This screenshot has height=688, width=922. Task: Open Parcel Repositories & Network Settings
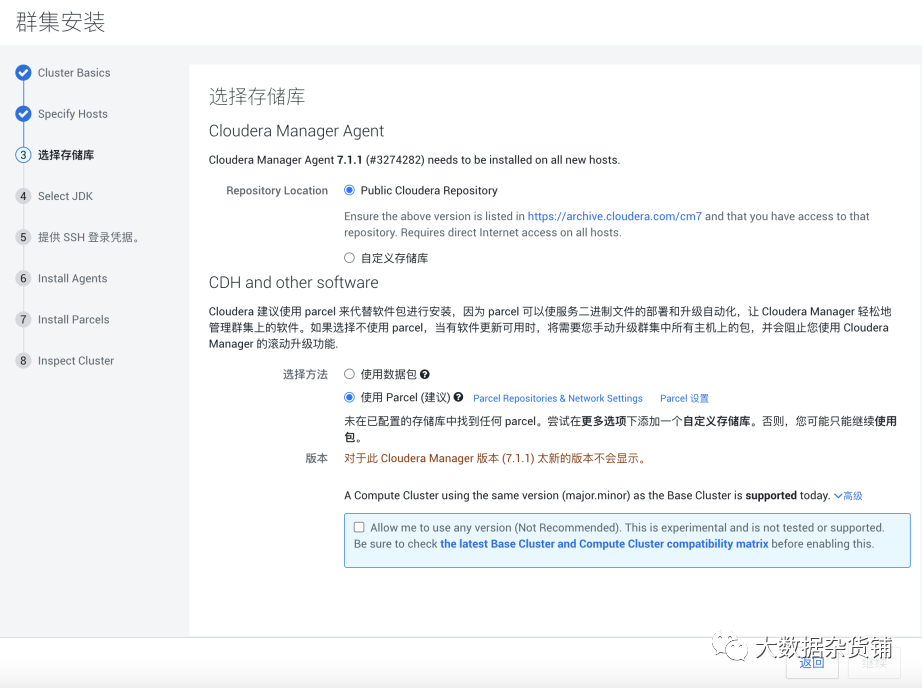(x=557, y=399)
